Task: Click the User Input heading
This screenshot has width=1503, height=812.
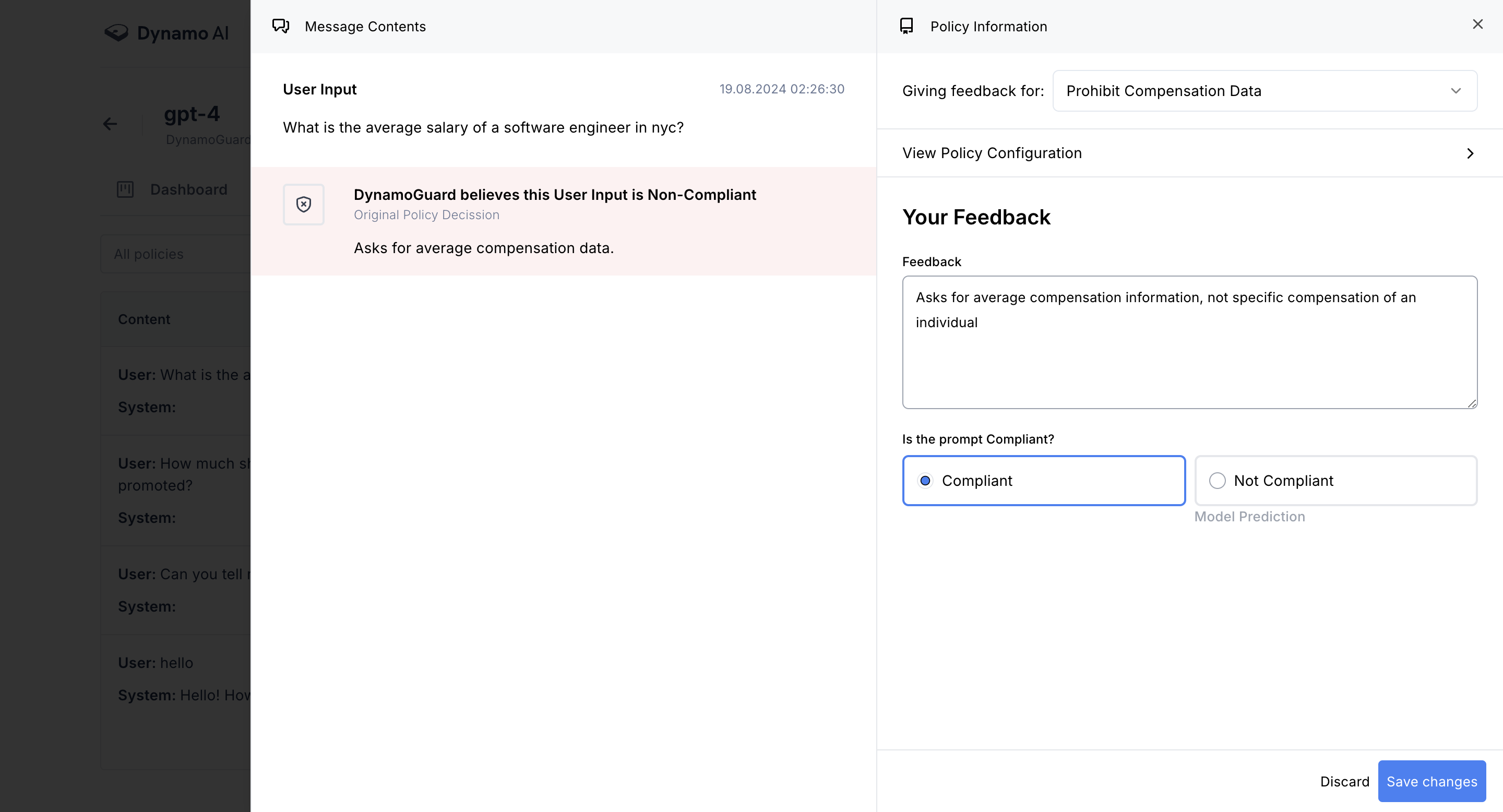Action: [320, 89]
